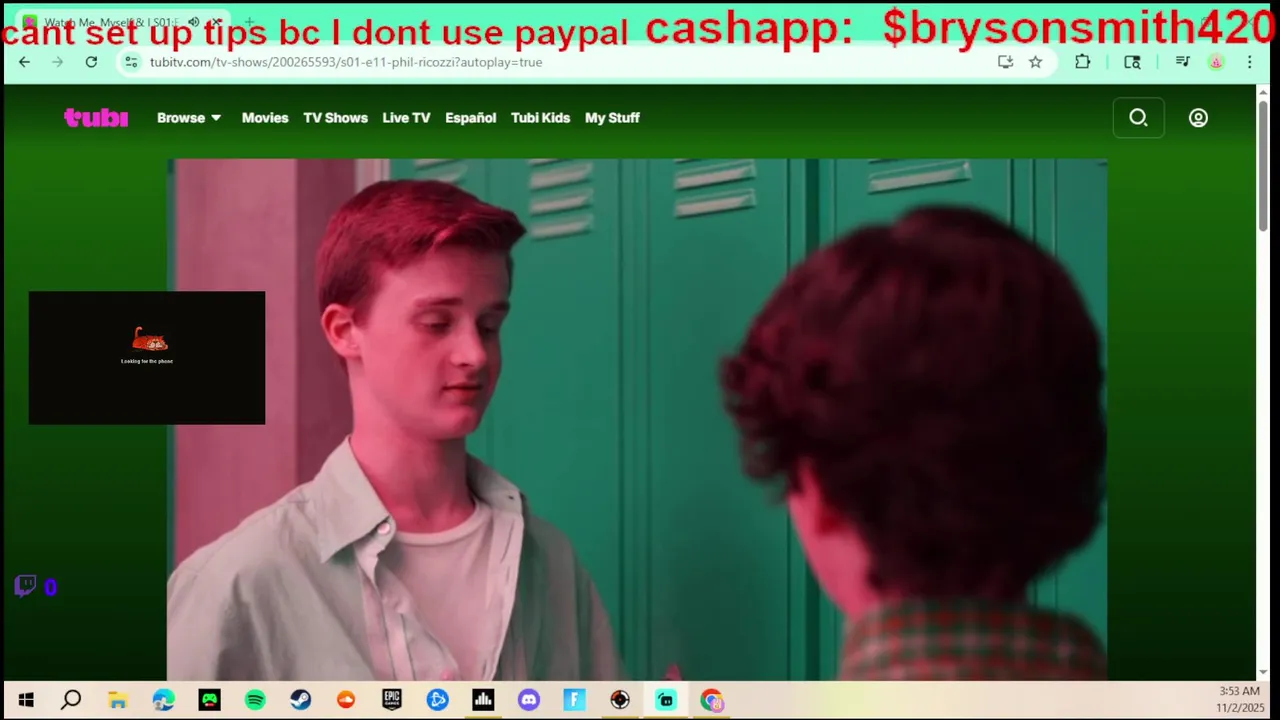Click the browser forward arrow

tap(57, 62)
